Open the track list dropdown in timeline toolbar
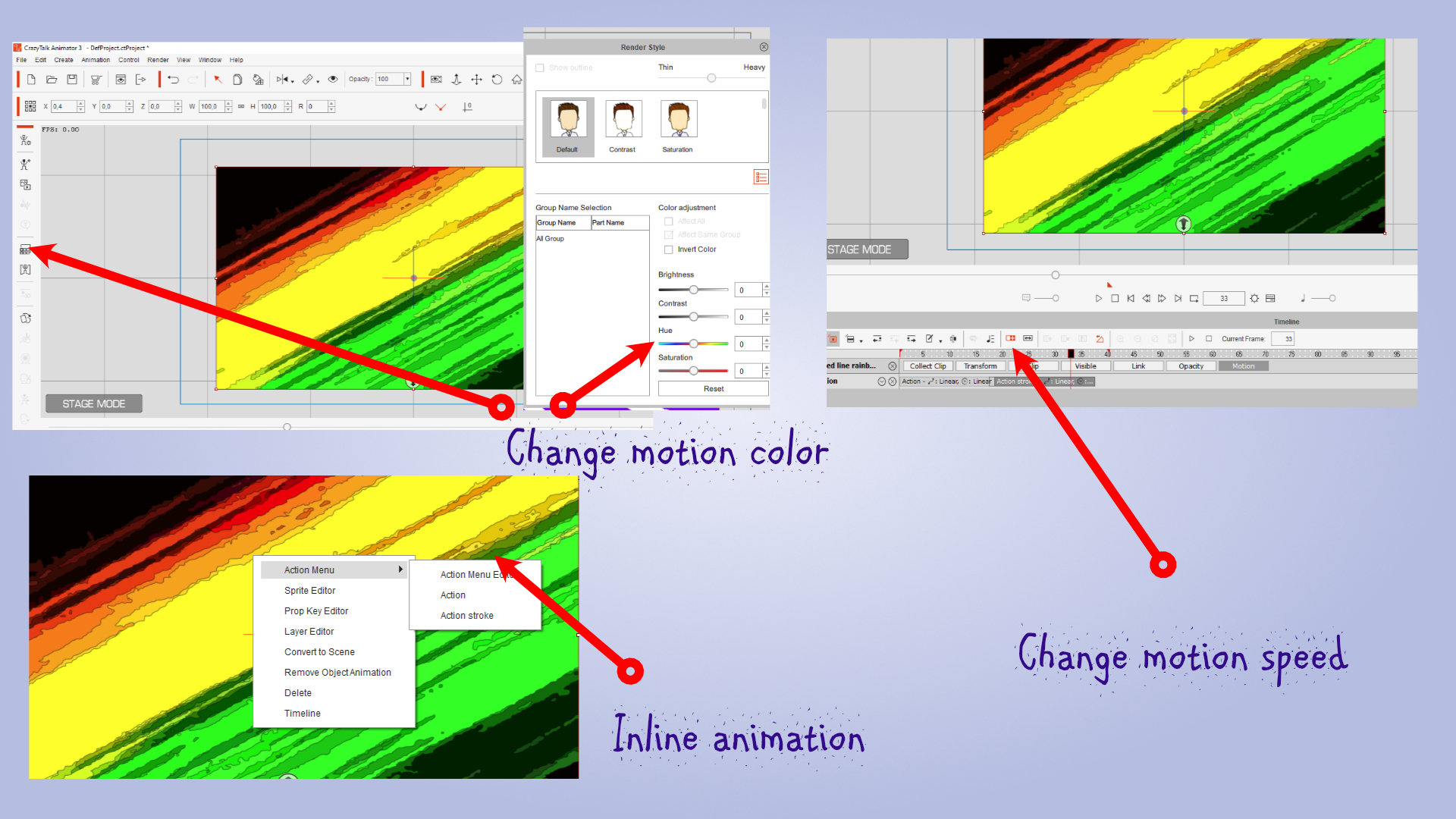 tap(861, 340)
